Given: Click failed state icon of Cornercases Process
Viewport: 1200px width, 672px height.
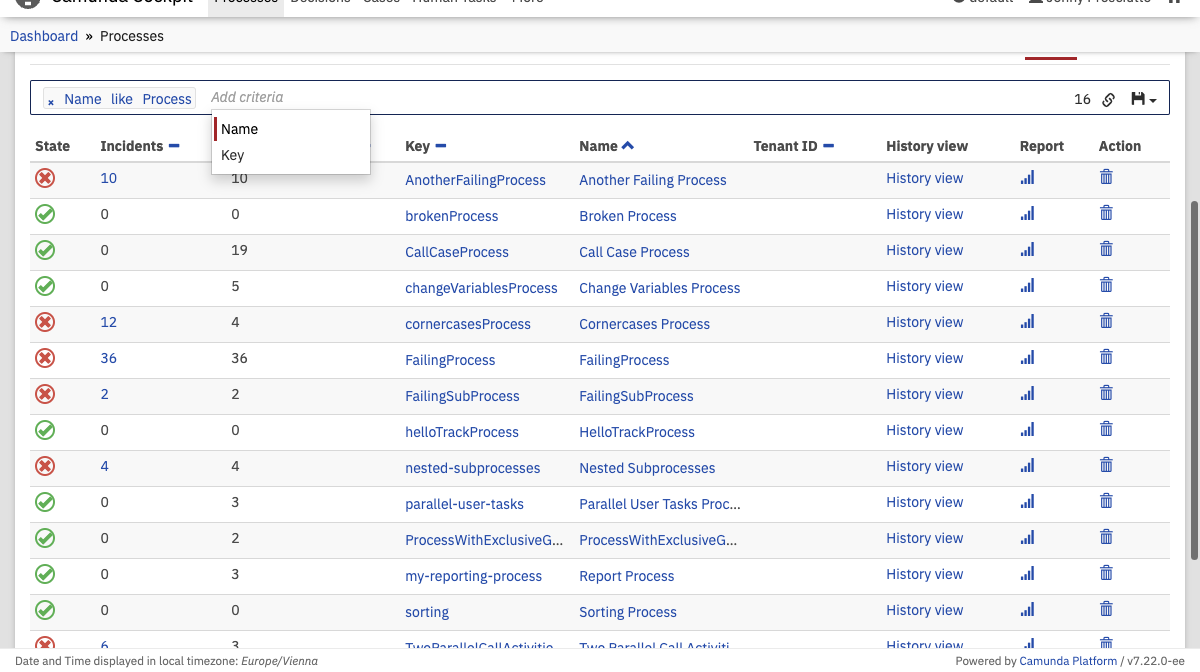Looking at the screenshot, I should coord(45,322).
